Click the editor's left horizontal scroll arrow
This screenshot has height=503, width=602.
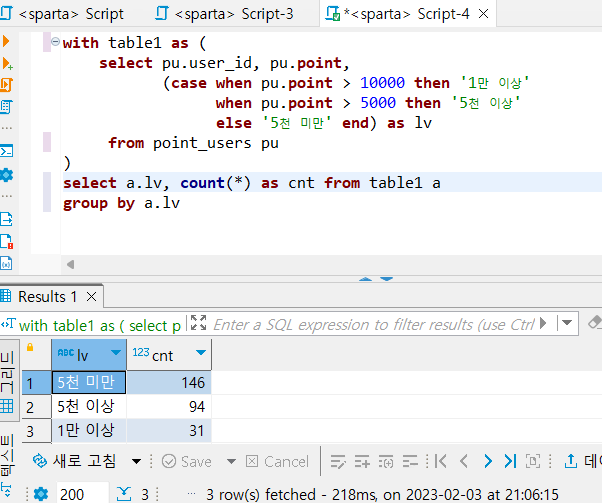tap(70, 264)
